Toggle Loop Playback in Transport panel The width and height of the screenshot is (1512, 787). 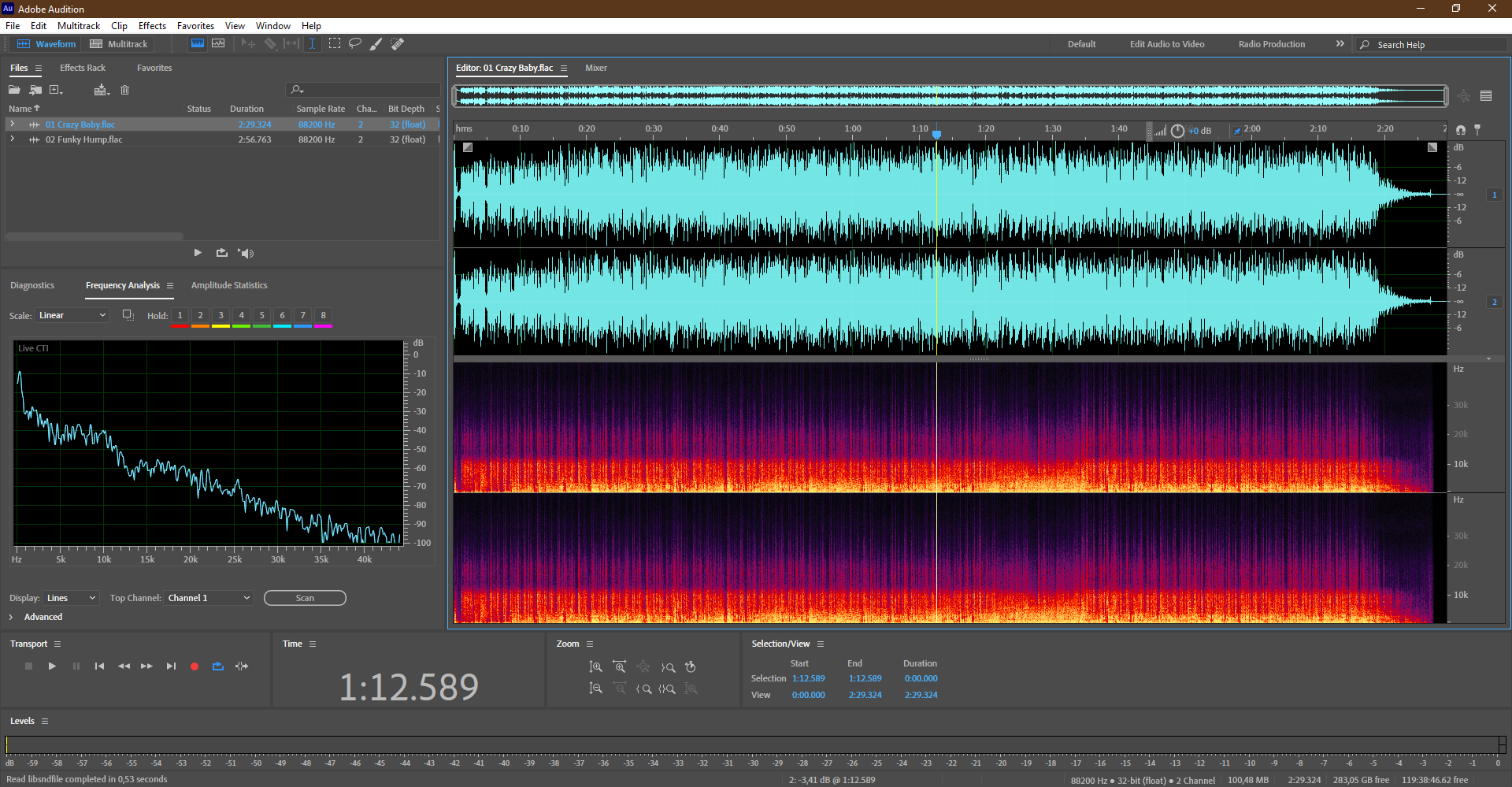pos(218,666)
